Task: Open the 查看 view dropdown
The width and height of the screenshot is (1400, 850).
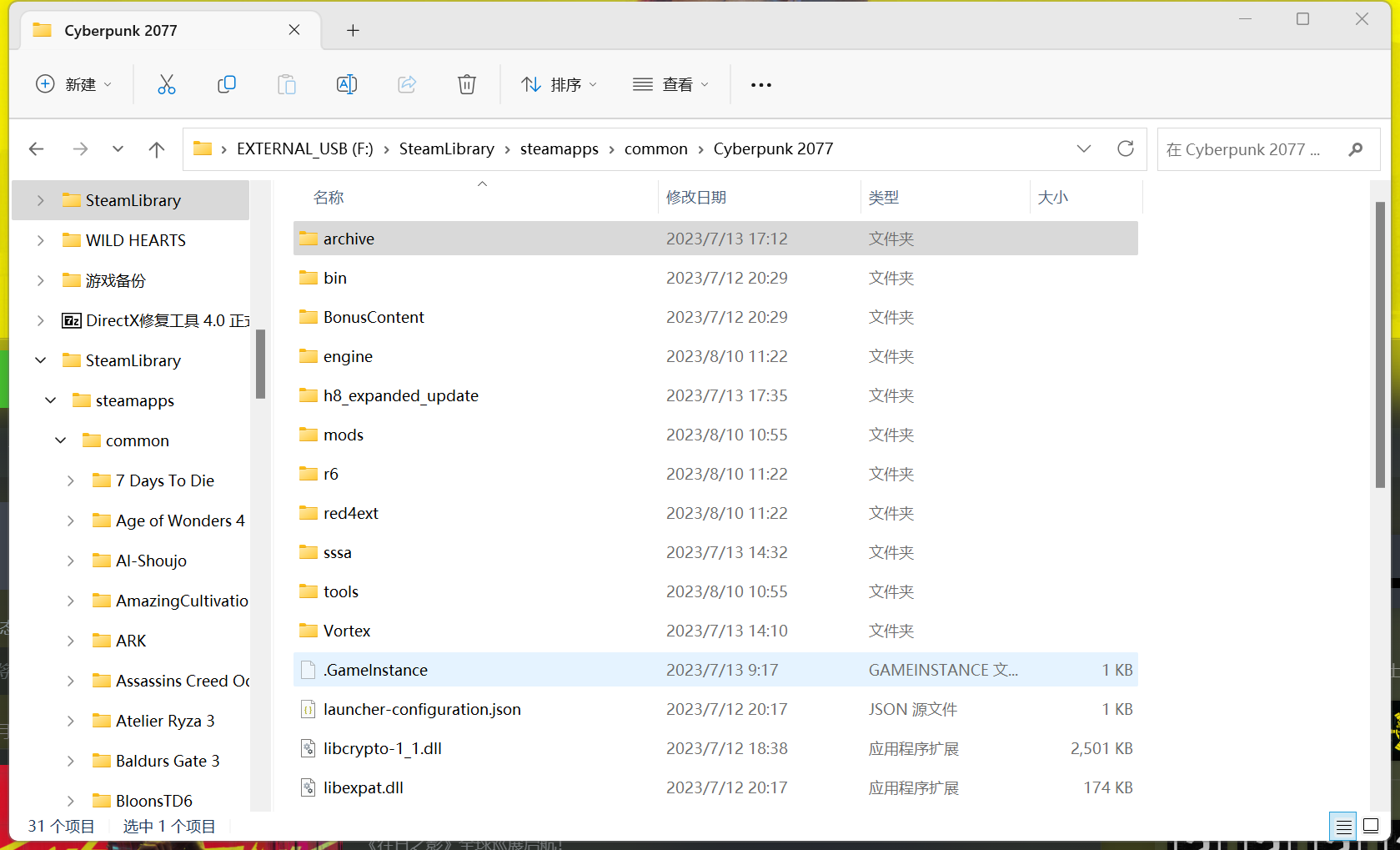Action: pos(671,84)
